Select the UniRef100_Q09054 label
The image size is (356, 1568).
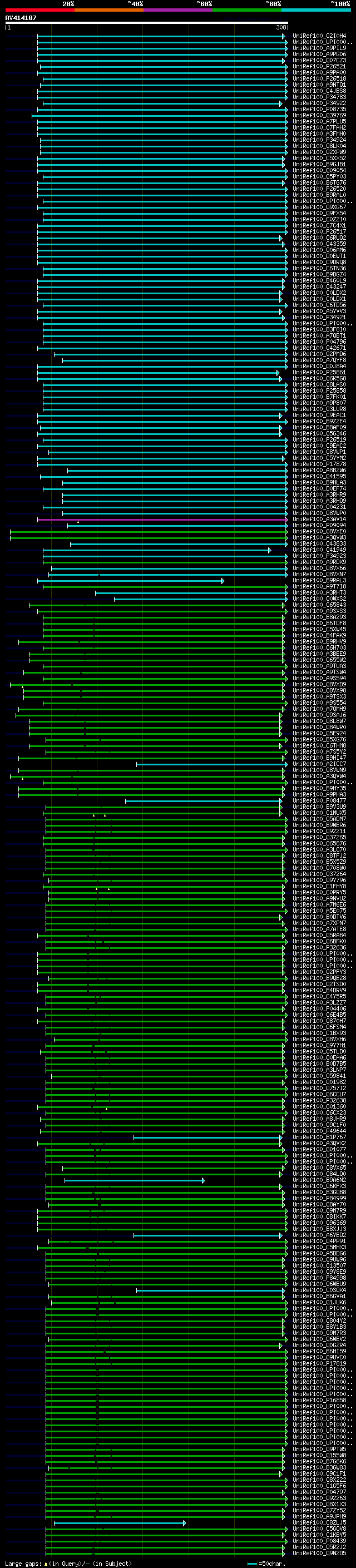(x=319, y=170)
